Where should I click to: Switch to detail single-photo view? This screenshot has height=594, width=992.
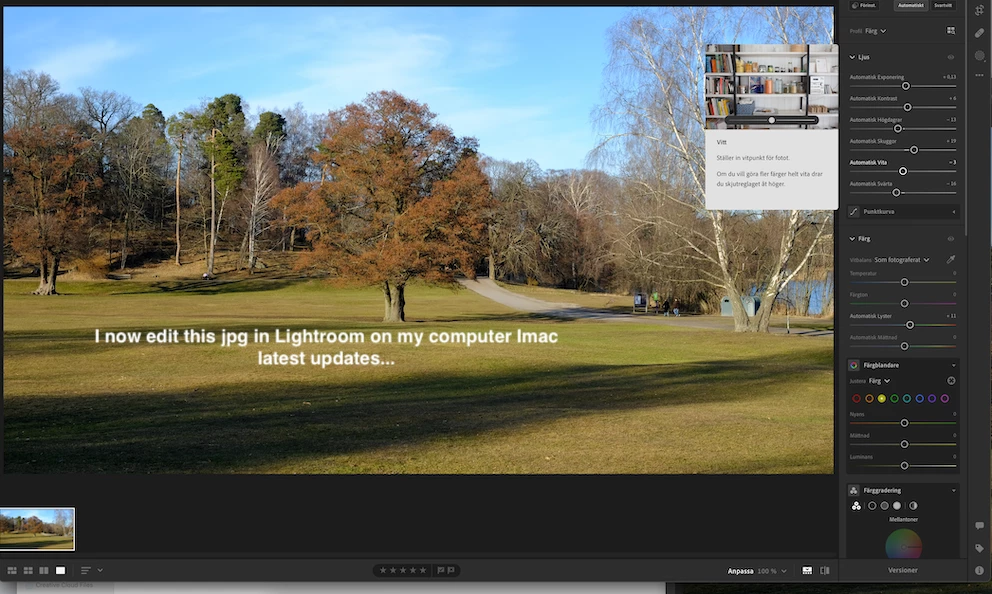(60, 570)
